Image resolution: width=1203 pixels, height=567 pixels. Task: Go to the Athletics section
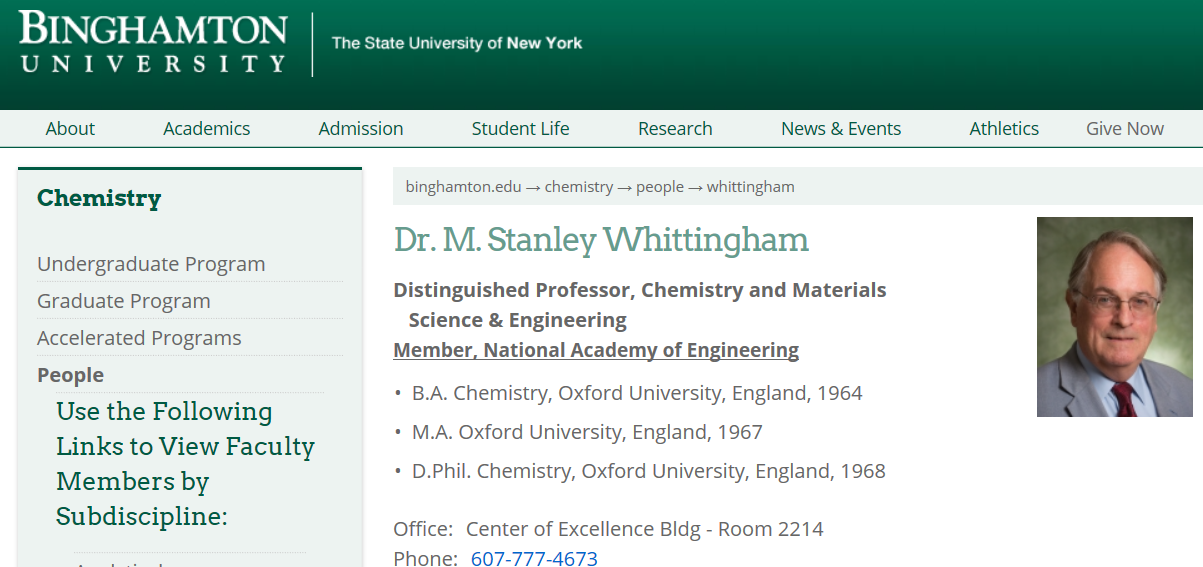(x=1004, y=128)
